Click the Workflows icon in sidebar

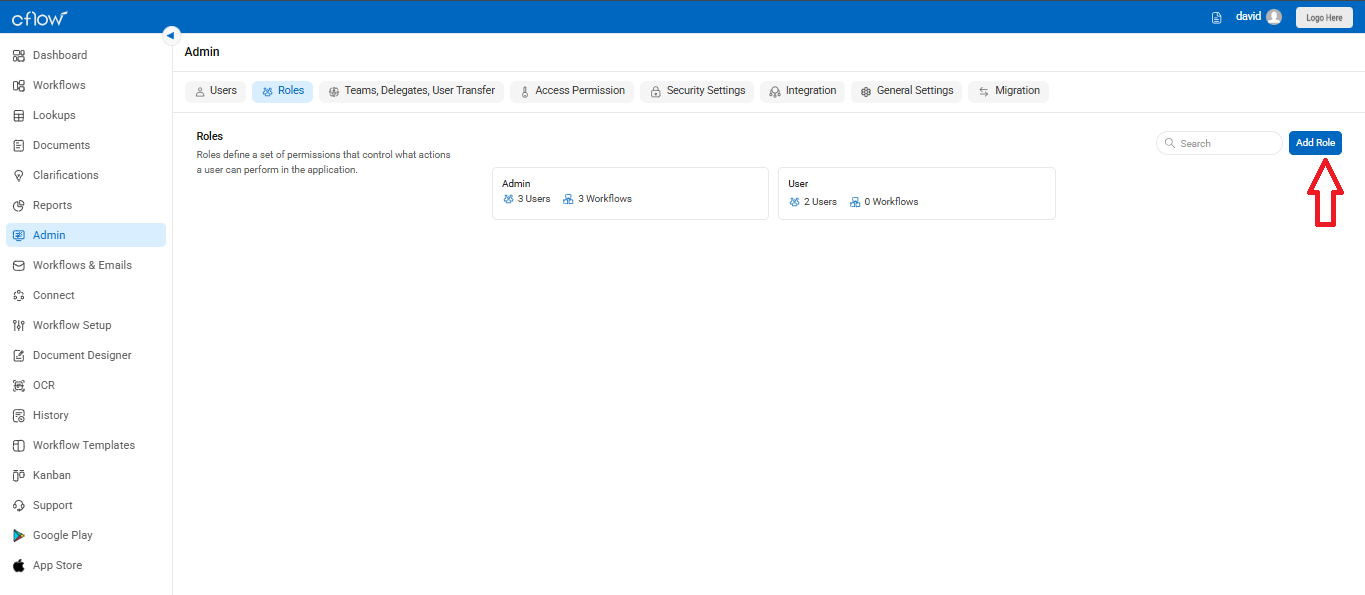[x=19, y=85]
